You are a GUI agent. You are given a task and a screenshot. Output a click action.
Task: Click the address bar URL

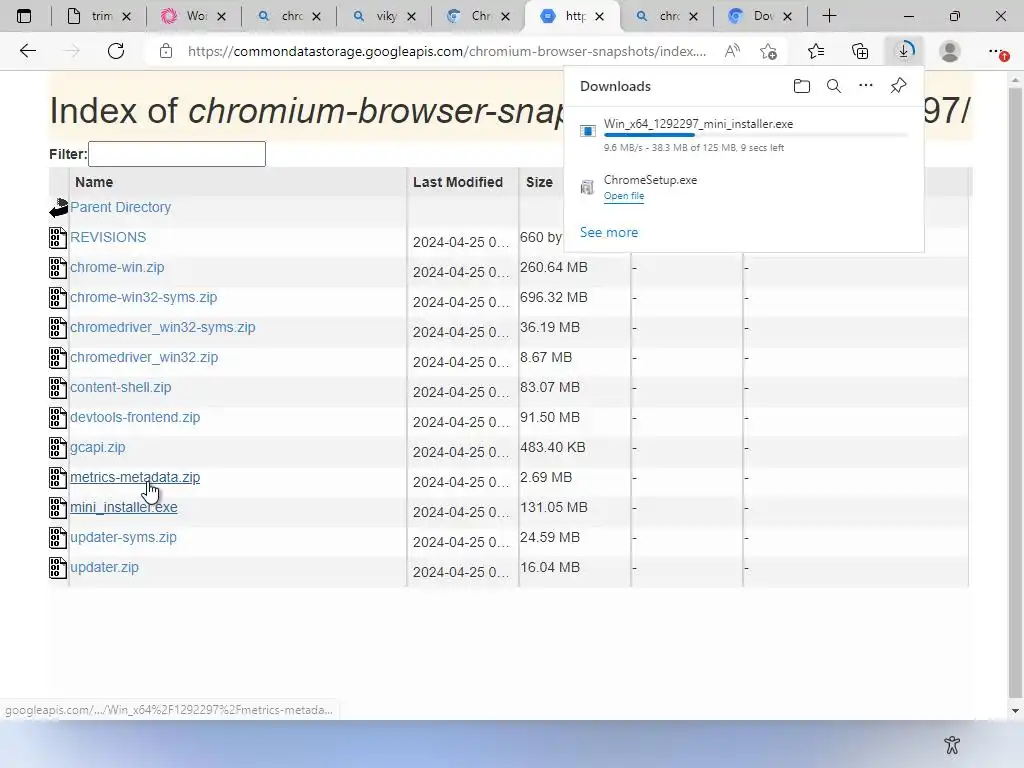447,51
